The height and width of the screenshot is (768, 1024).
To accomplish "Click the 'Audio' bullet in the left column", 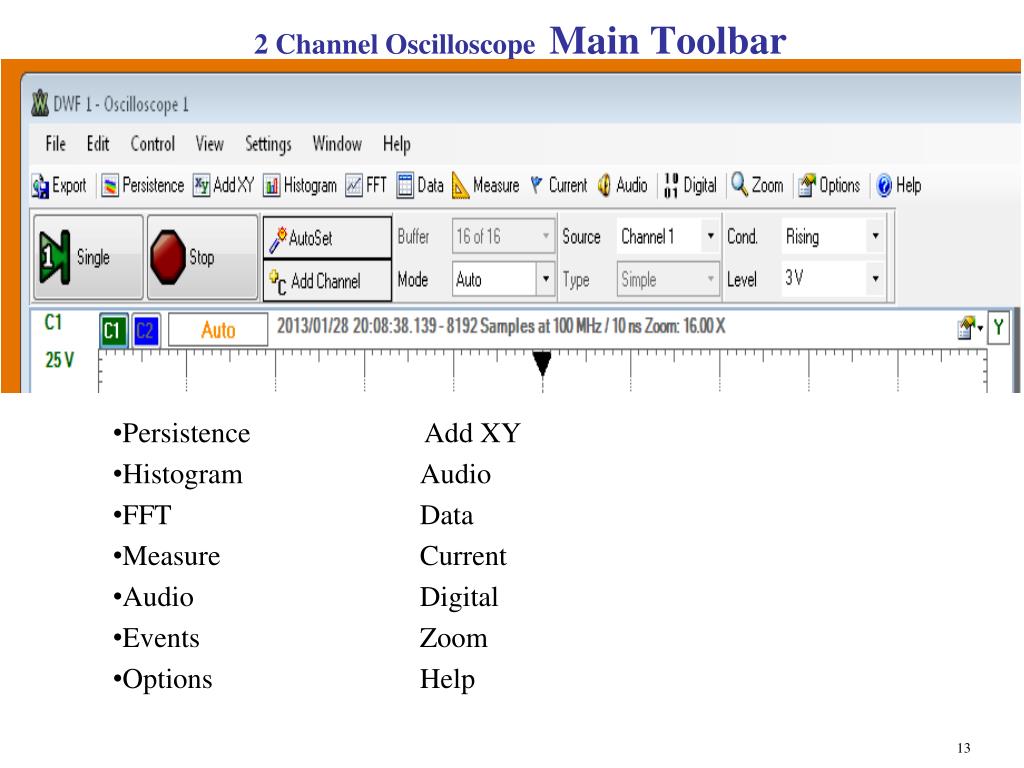I will click(153, 597).
